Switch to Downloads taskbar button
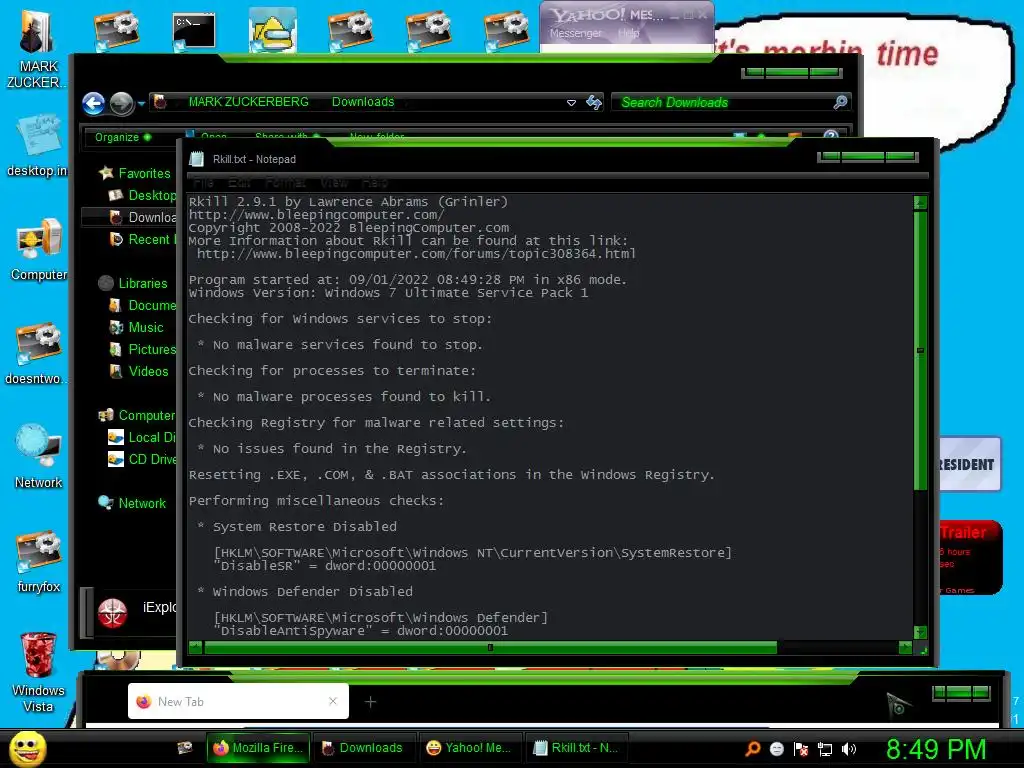The width and height of the screenshot is (1024, 768). [362, 748]
